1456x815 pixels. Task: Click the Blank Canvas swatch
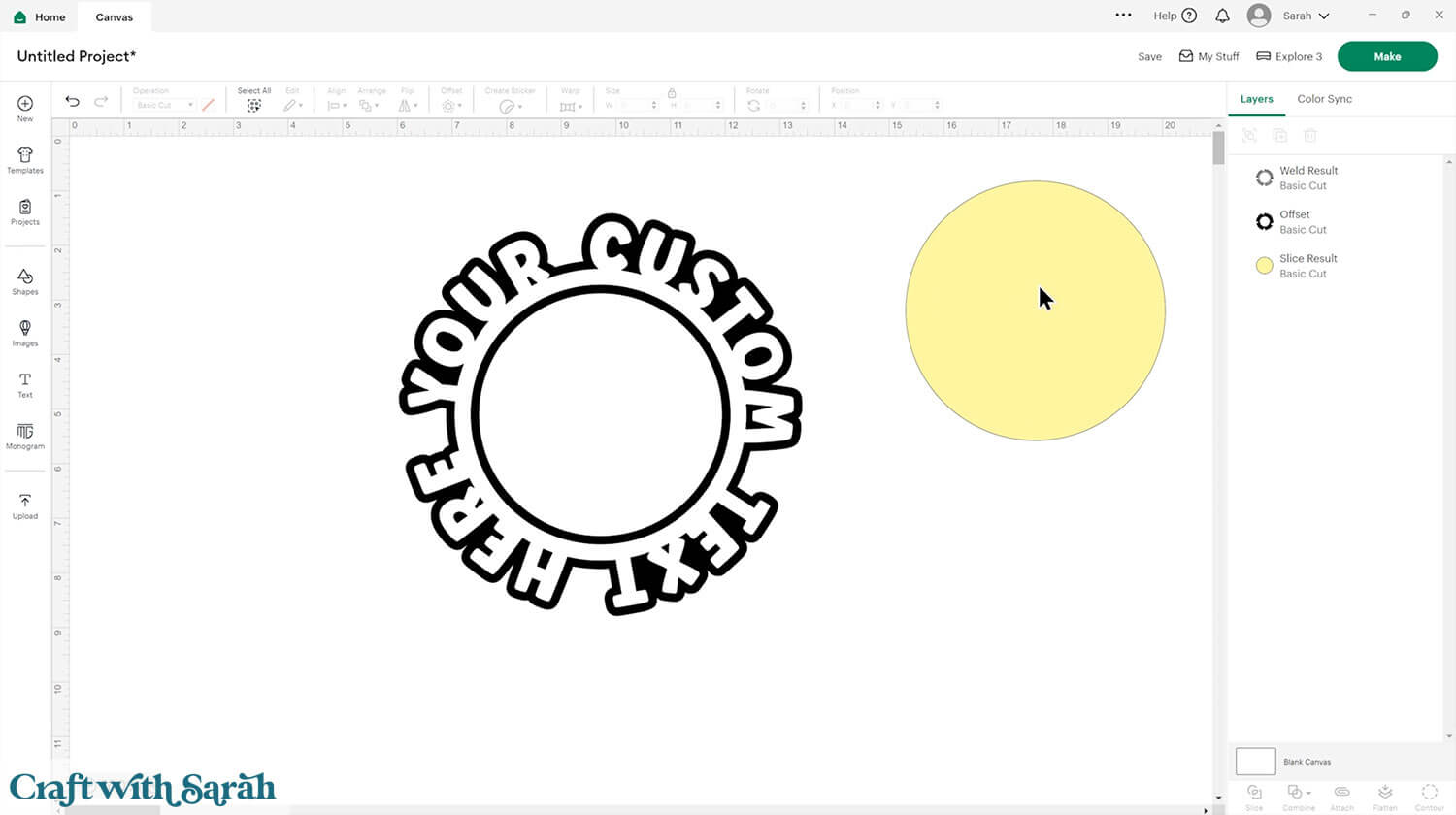click(1255, 761)
